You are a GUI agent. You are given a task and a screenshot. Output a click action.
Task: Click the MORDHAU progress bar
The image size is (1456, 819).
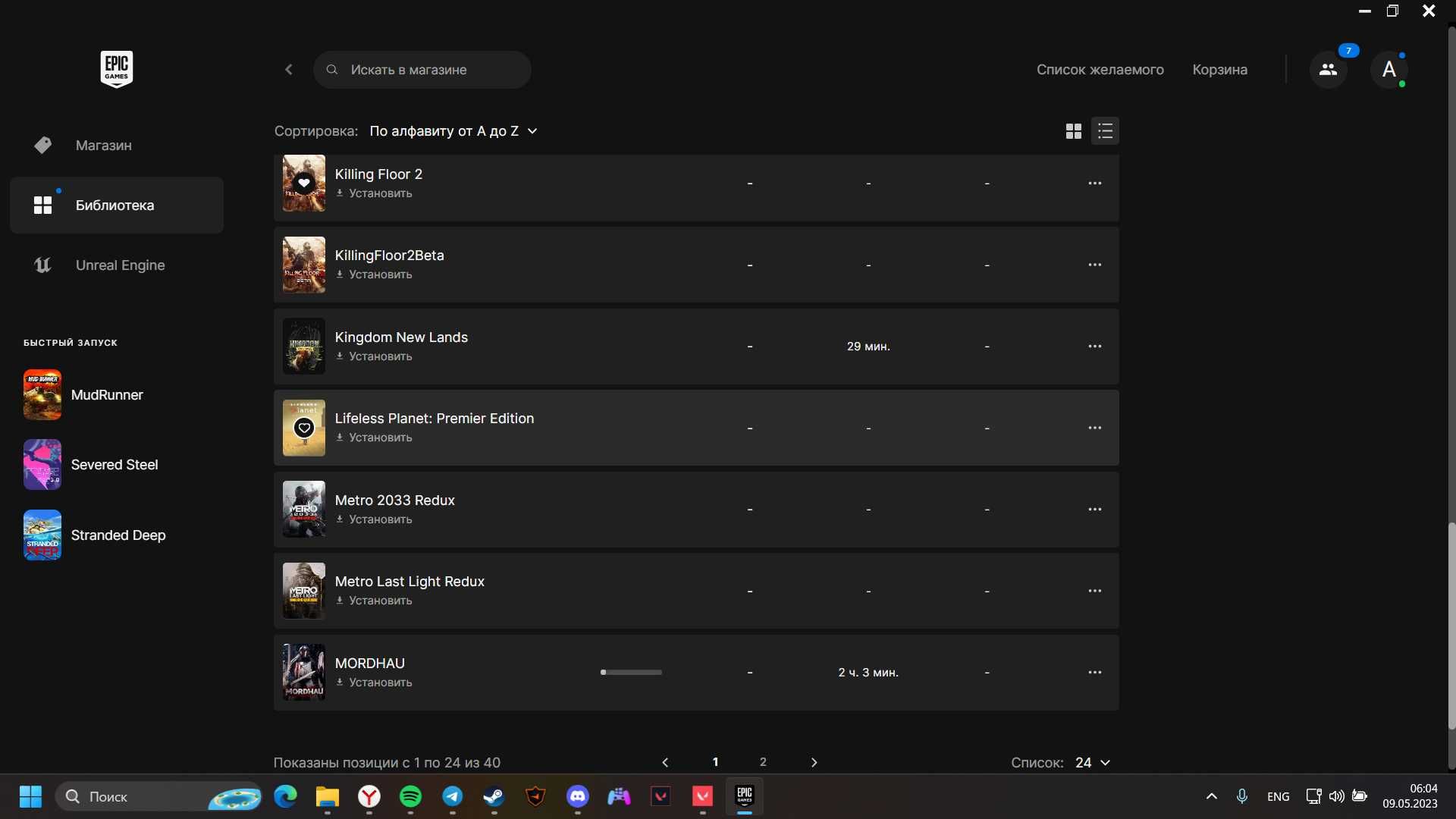point(631,672)
